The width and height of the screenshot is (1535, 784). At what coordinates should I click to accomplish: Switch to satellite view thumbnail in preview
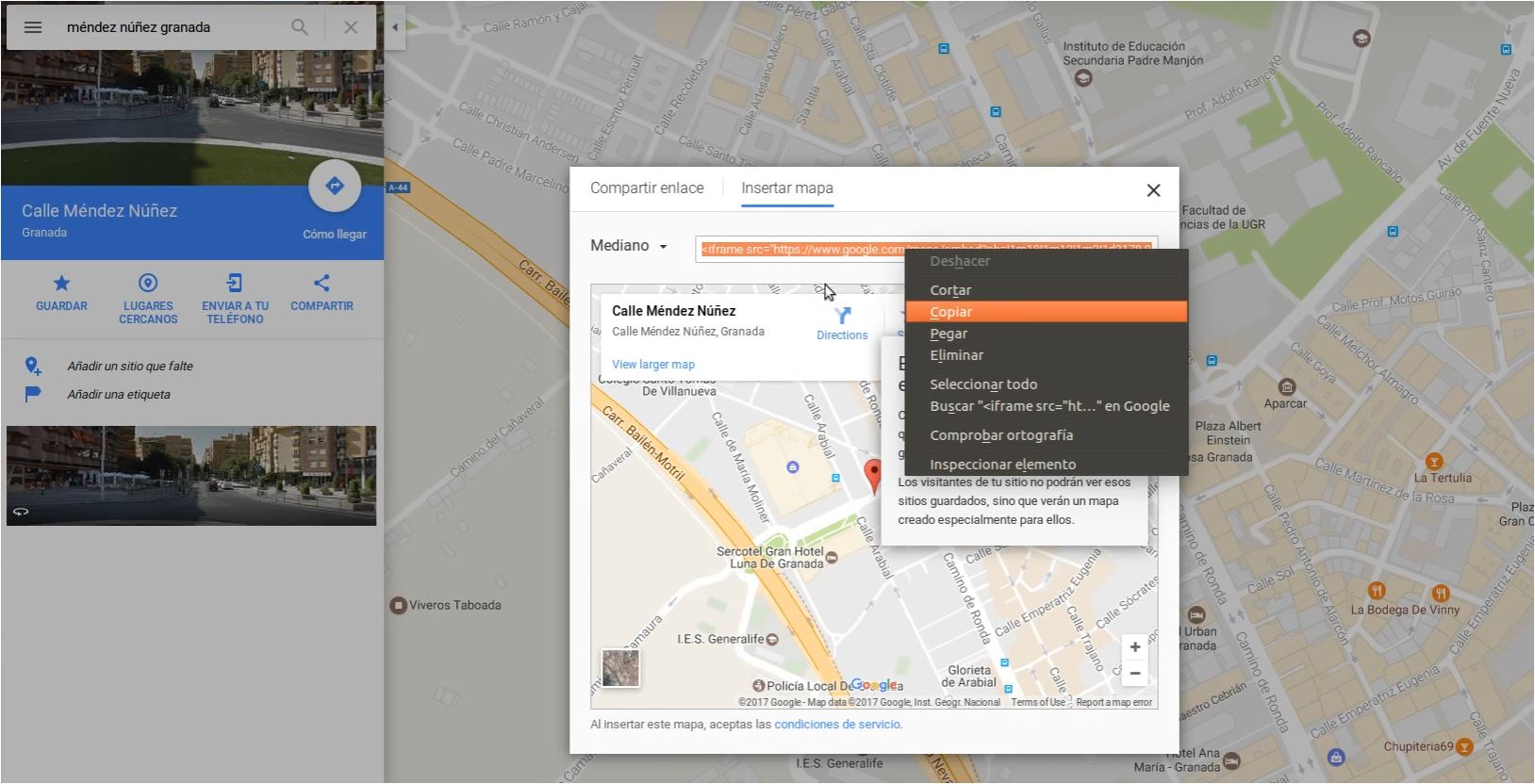coord(620,668)
